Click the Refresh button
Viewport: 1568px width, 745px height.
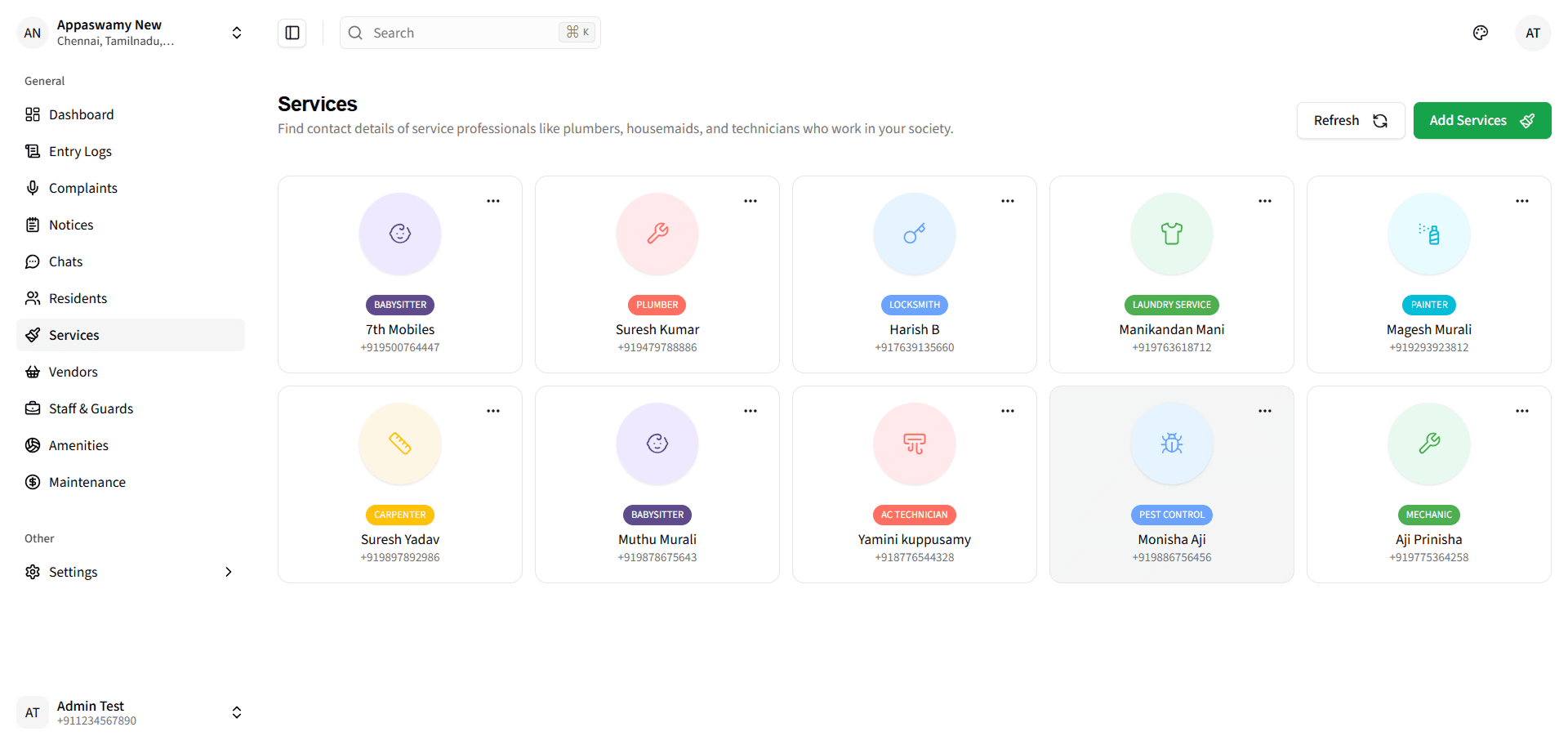pos(1350,120)
